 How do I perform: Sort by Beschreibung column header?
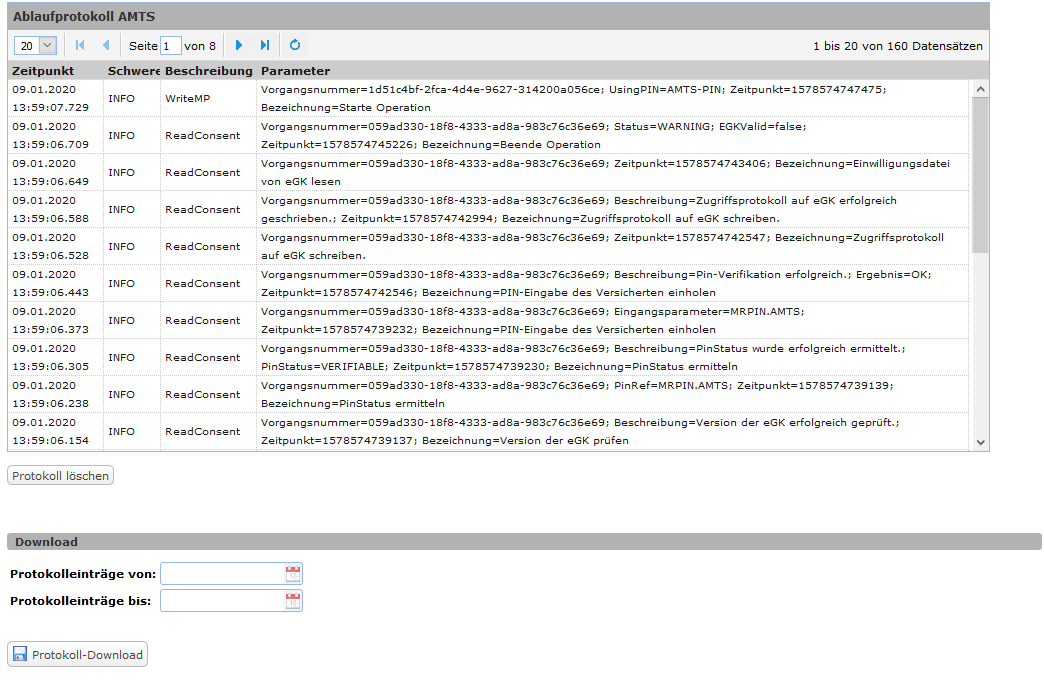[x=208, y=71]
